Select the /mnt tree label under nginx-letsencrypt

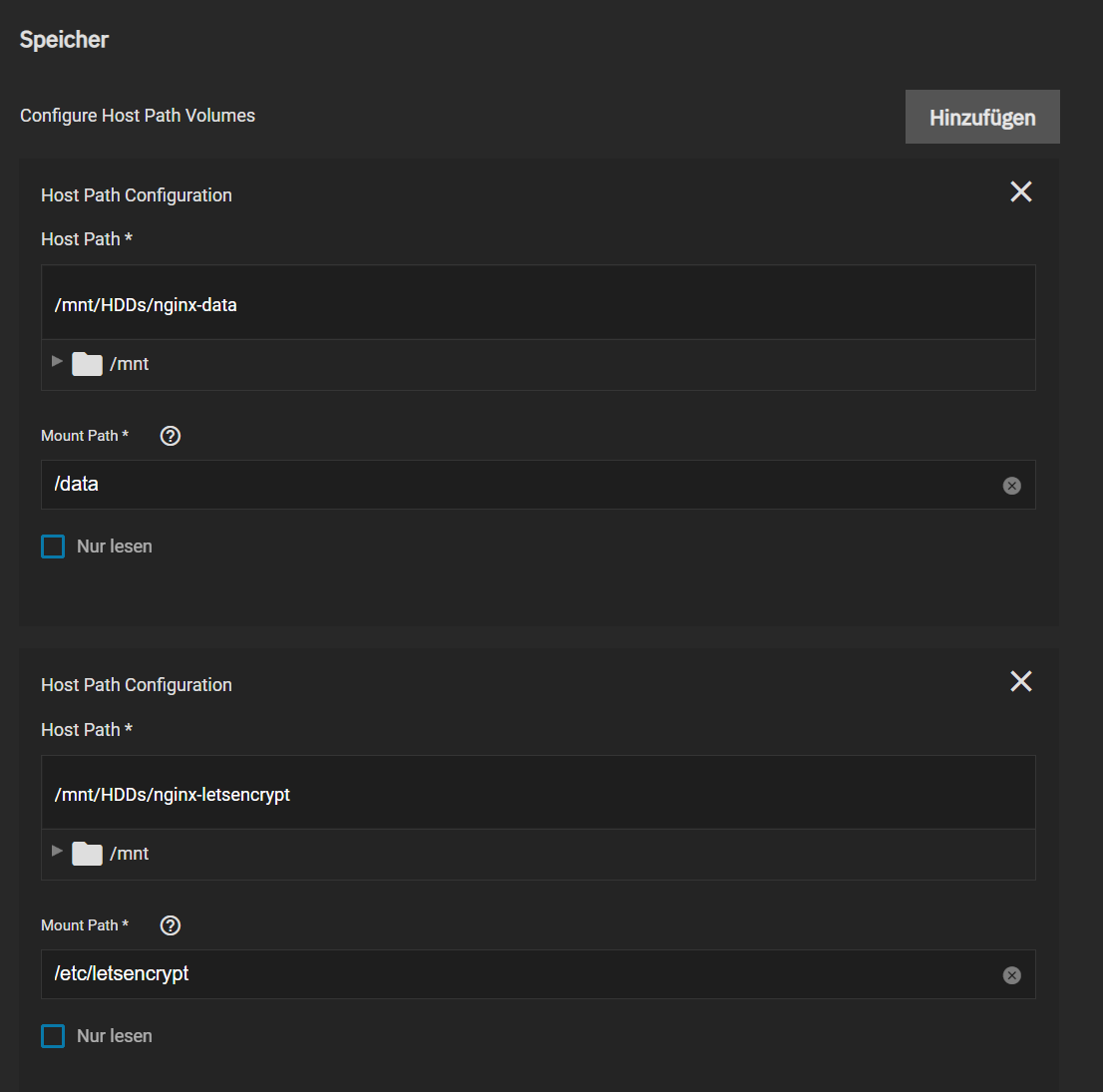pos(130,854)
